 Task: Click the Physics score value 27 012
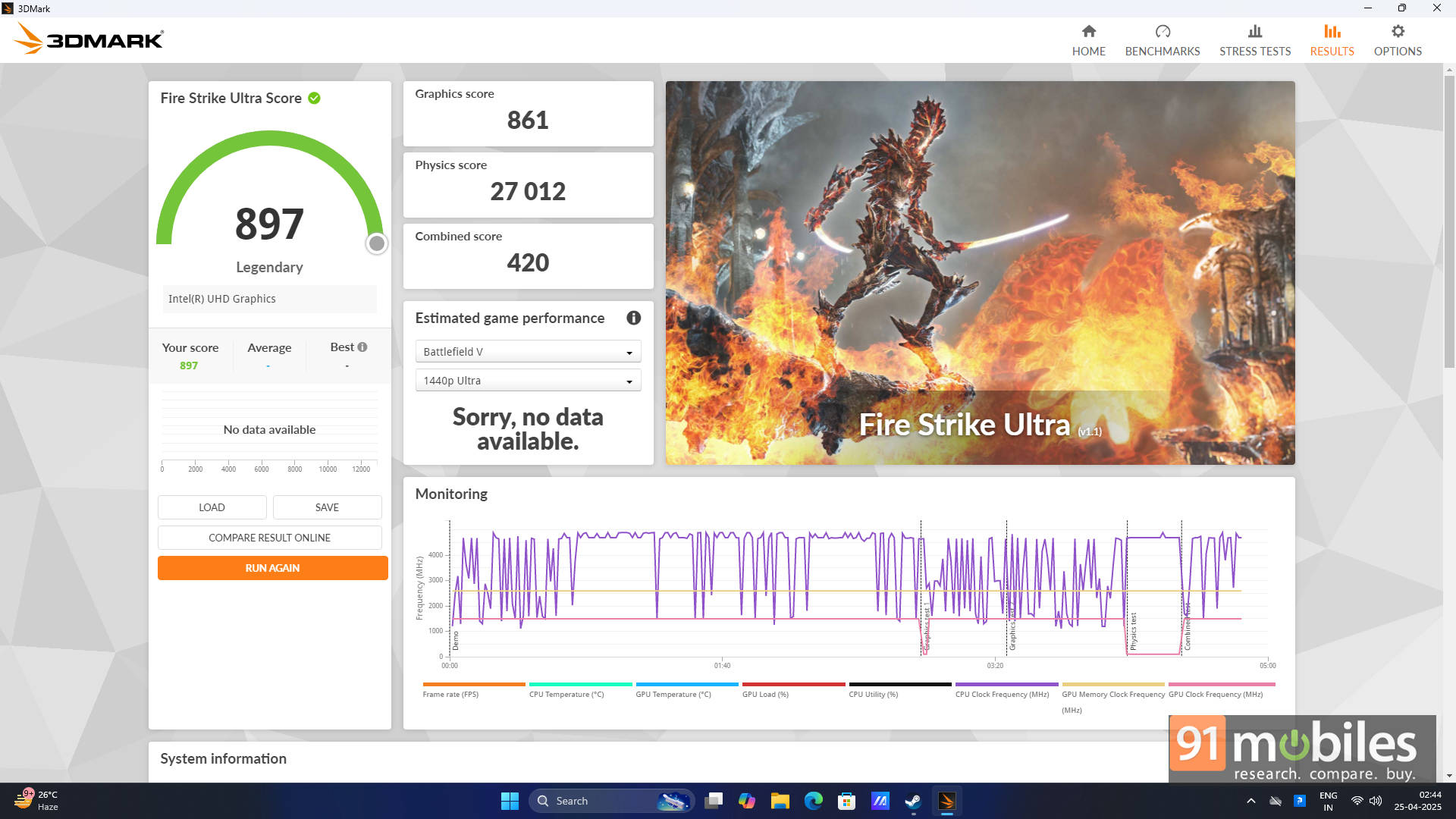point(528,191)
